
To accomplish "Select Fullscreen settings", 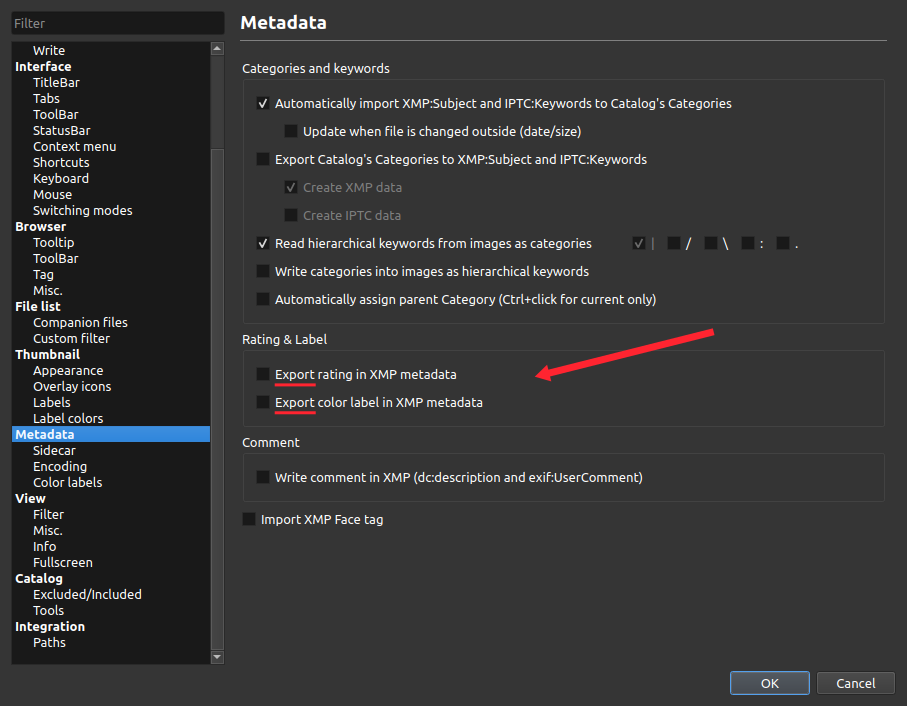I will pos(63,562).
